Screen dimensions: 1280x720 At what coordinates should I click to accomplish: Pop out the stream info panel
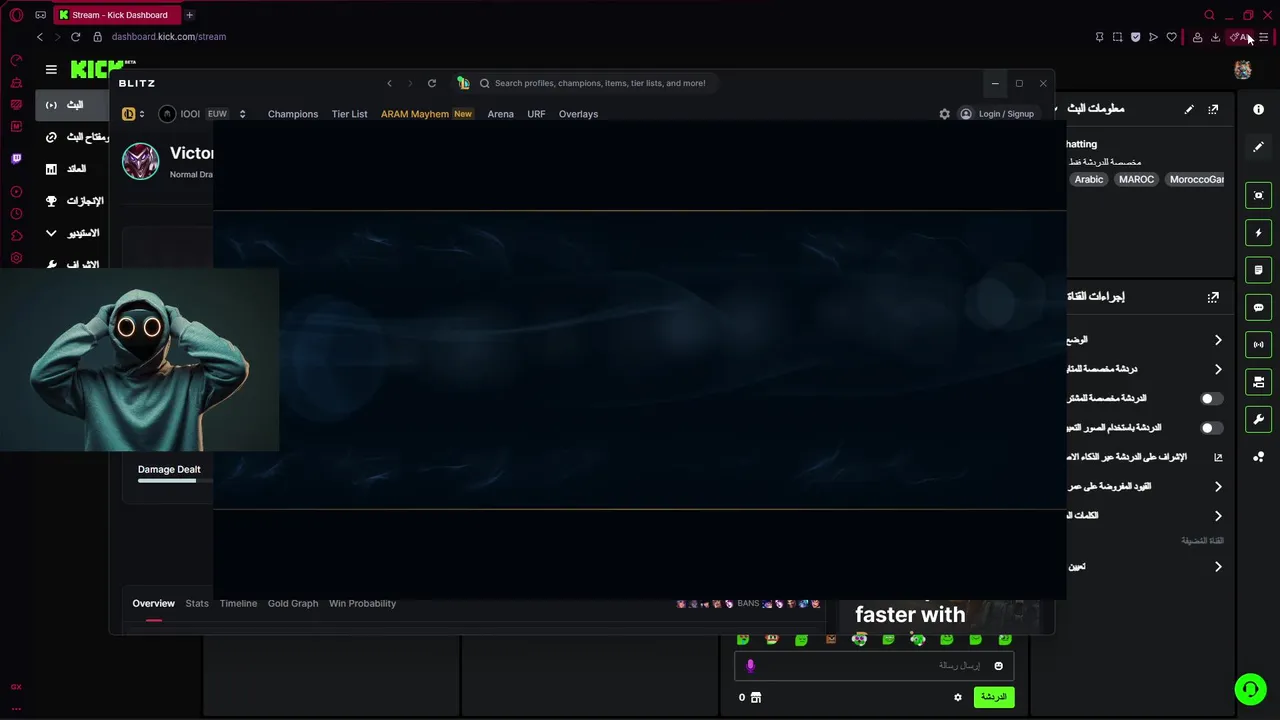coord(1213,109)
